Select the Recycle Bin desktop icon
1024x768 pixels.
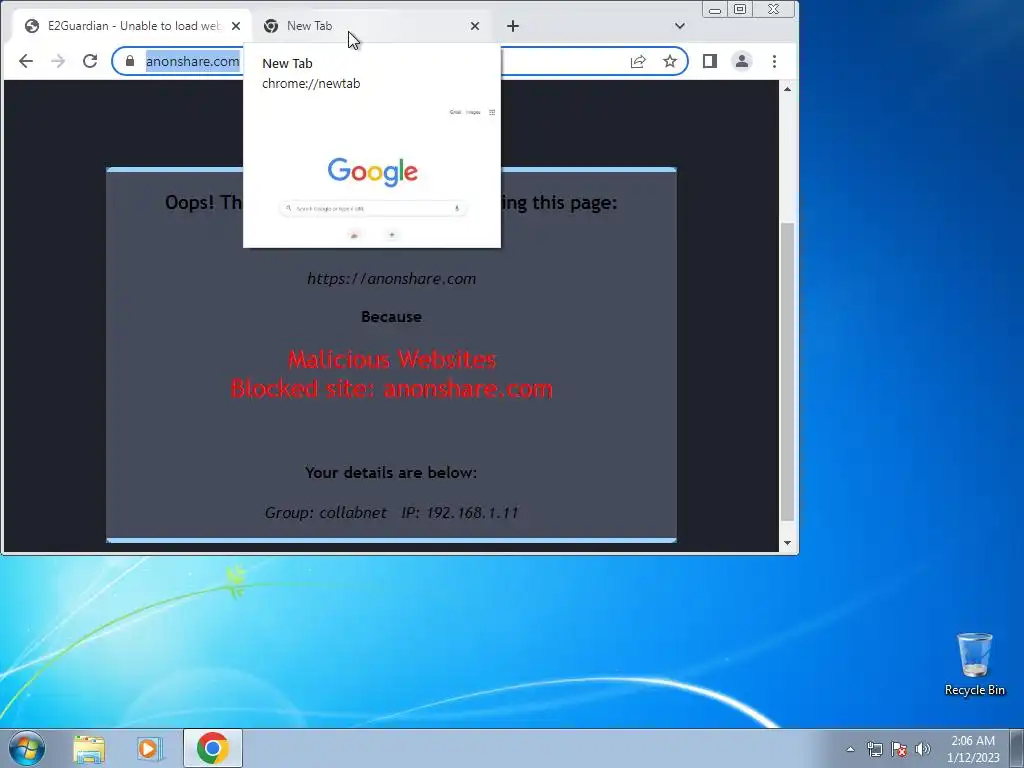(x=974, y=664)
